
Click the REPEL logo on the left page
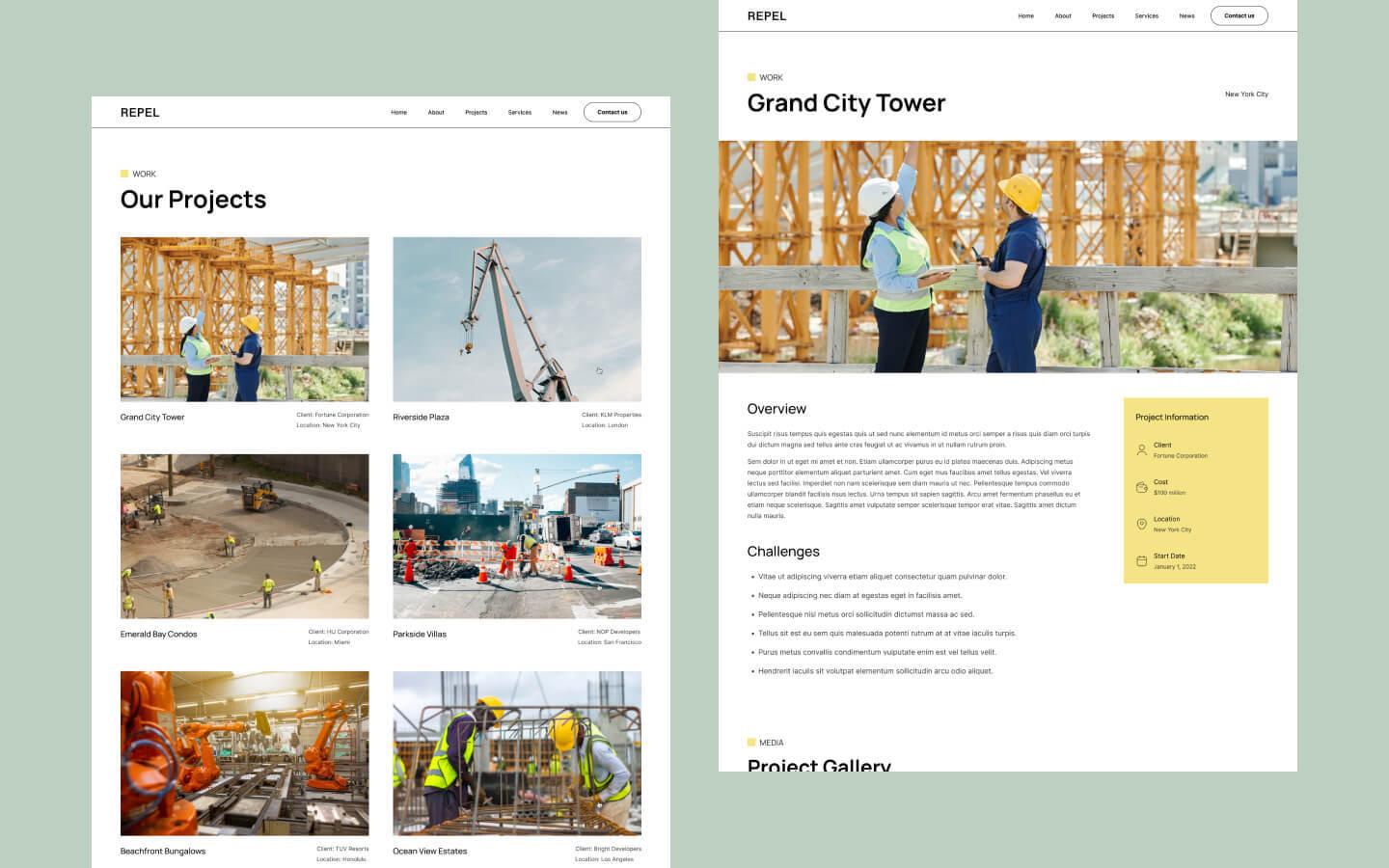[140, 112]
